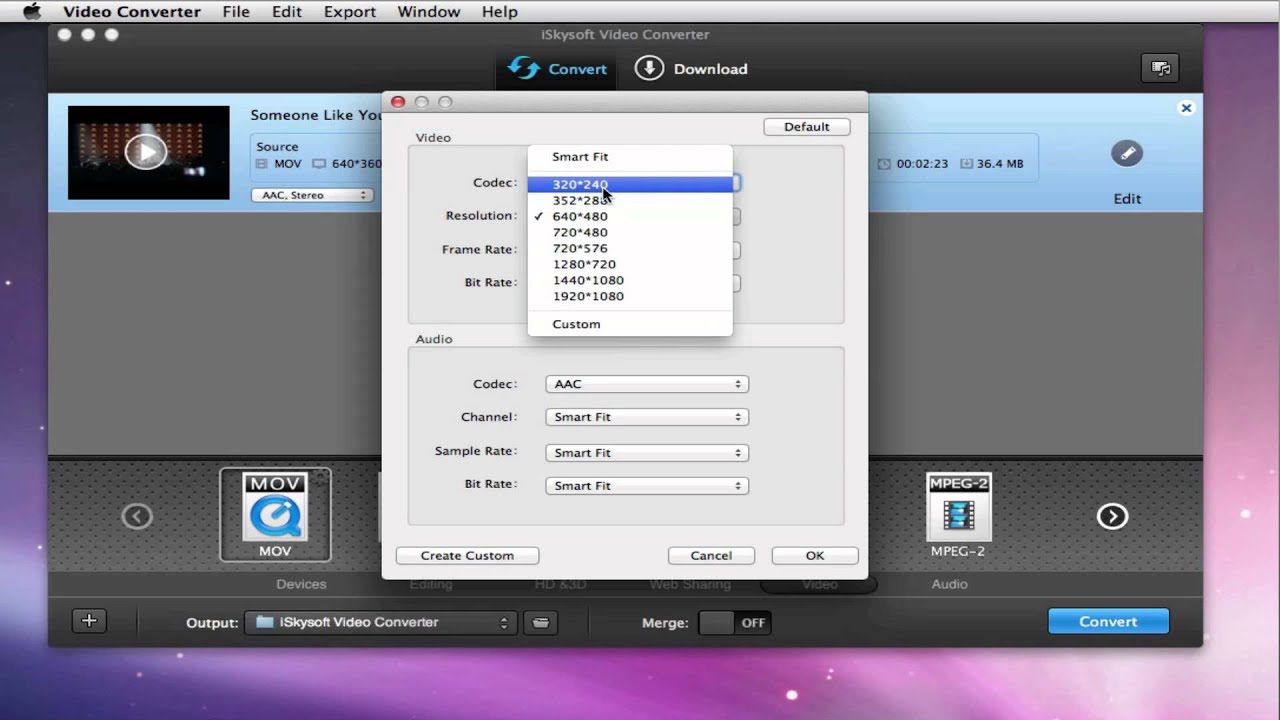
Task: Click the Create Custom button
Action: tap(467, 555)
